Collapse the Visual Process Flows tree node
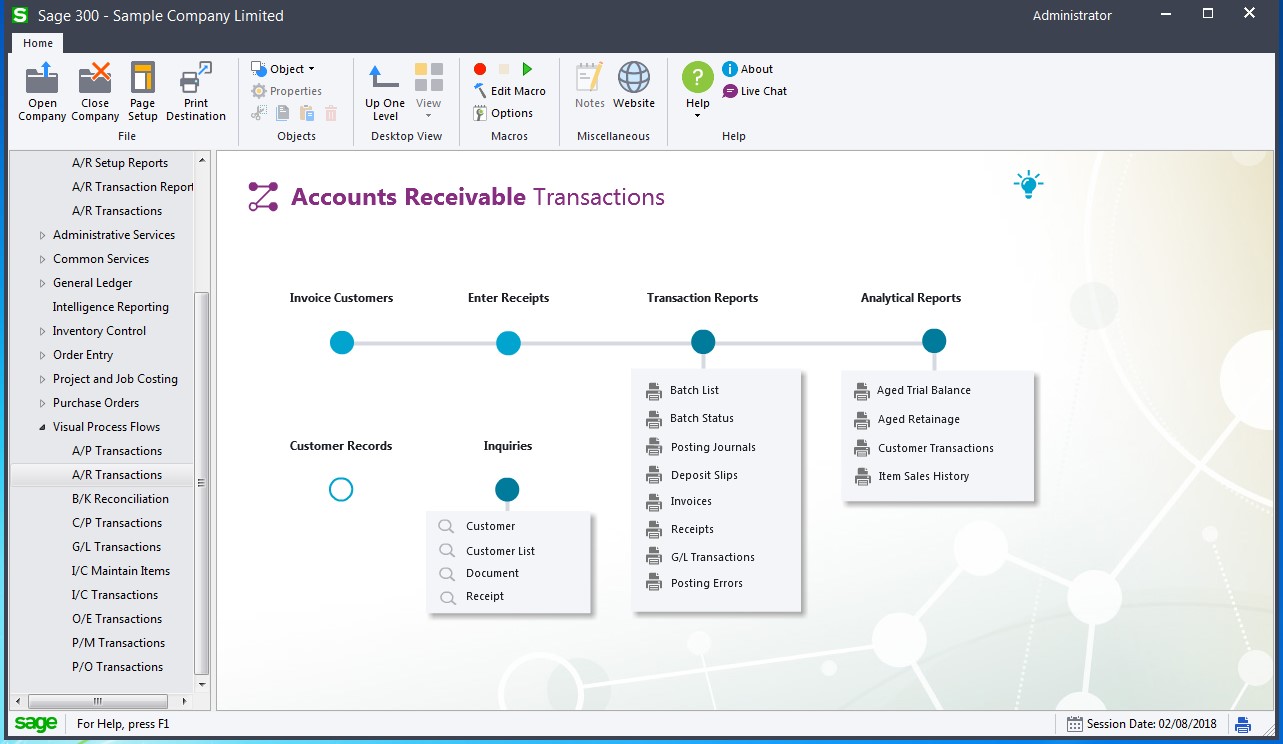Viewport: 1283px width, 744px height. point(42,428)
